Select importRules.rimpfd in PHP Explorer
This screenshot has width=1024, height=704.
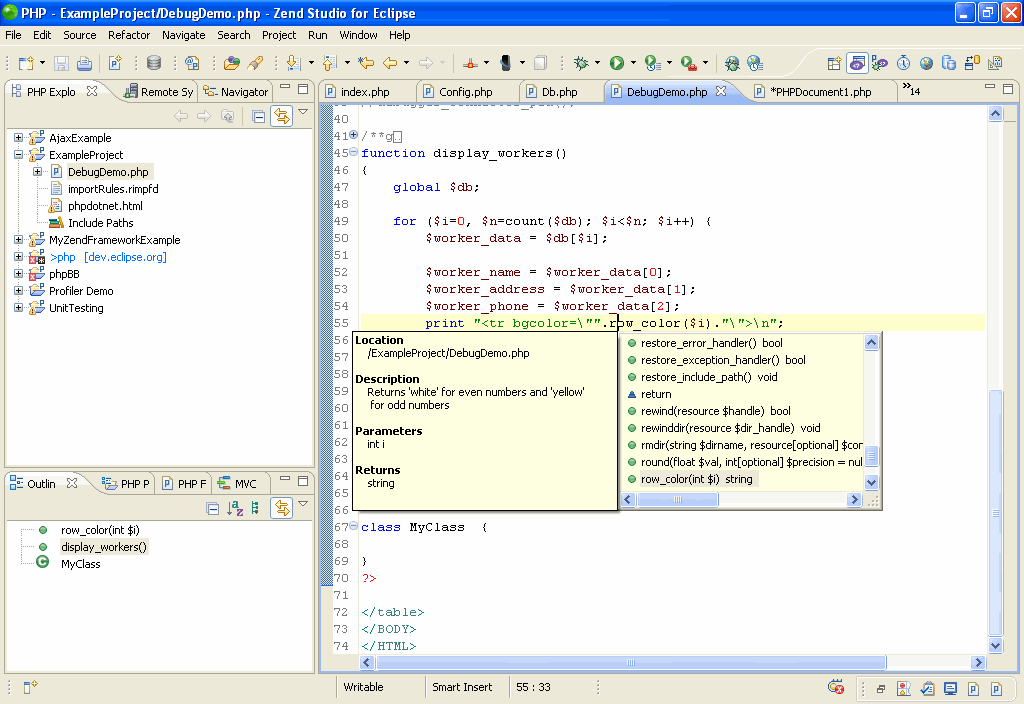tap(113, 189)
